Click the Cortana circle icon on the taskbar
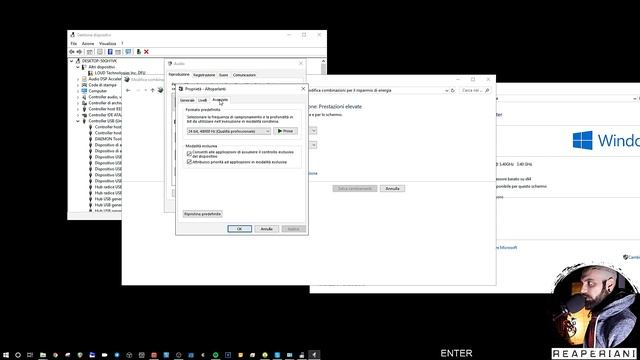Viewport: 640px width, 360px height. 18,355
